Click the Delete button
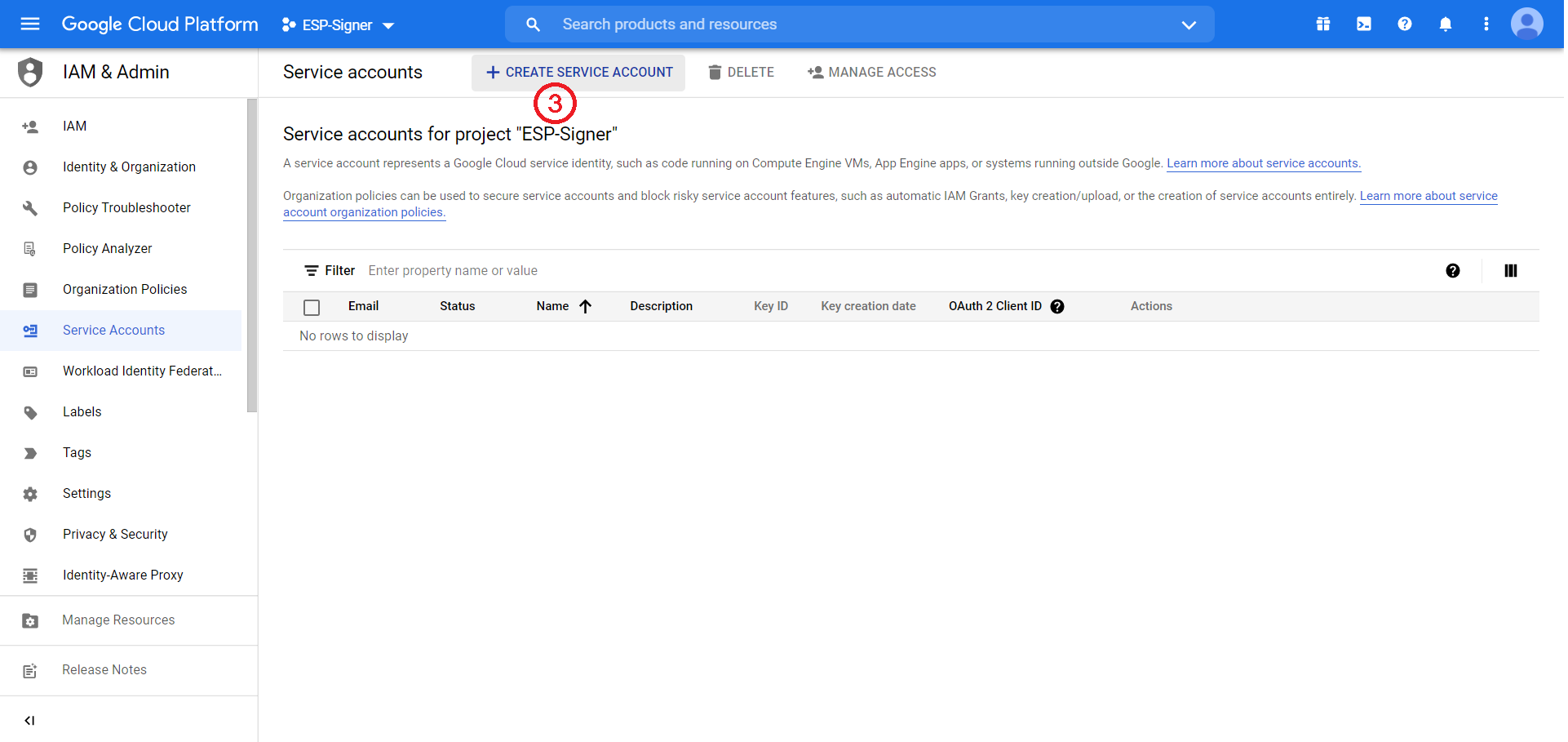Viewport: 1568px width, 742px height. [x=742, y=73]
